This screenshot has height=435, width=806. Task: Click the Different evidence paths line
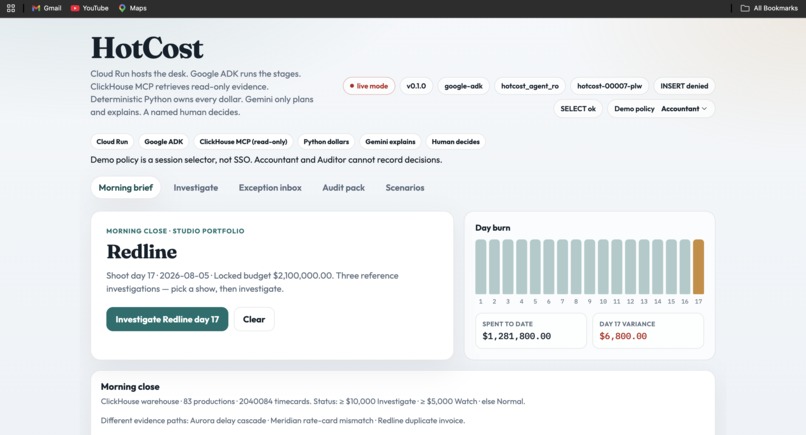point(283,421)
